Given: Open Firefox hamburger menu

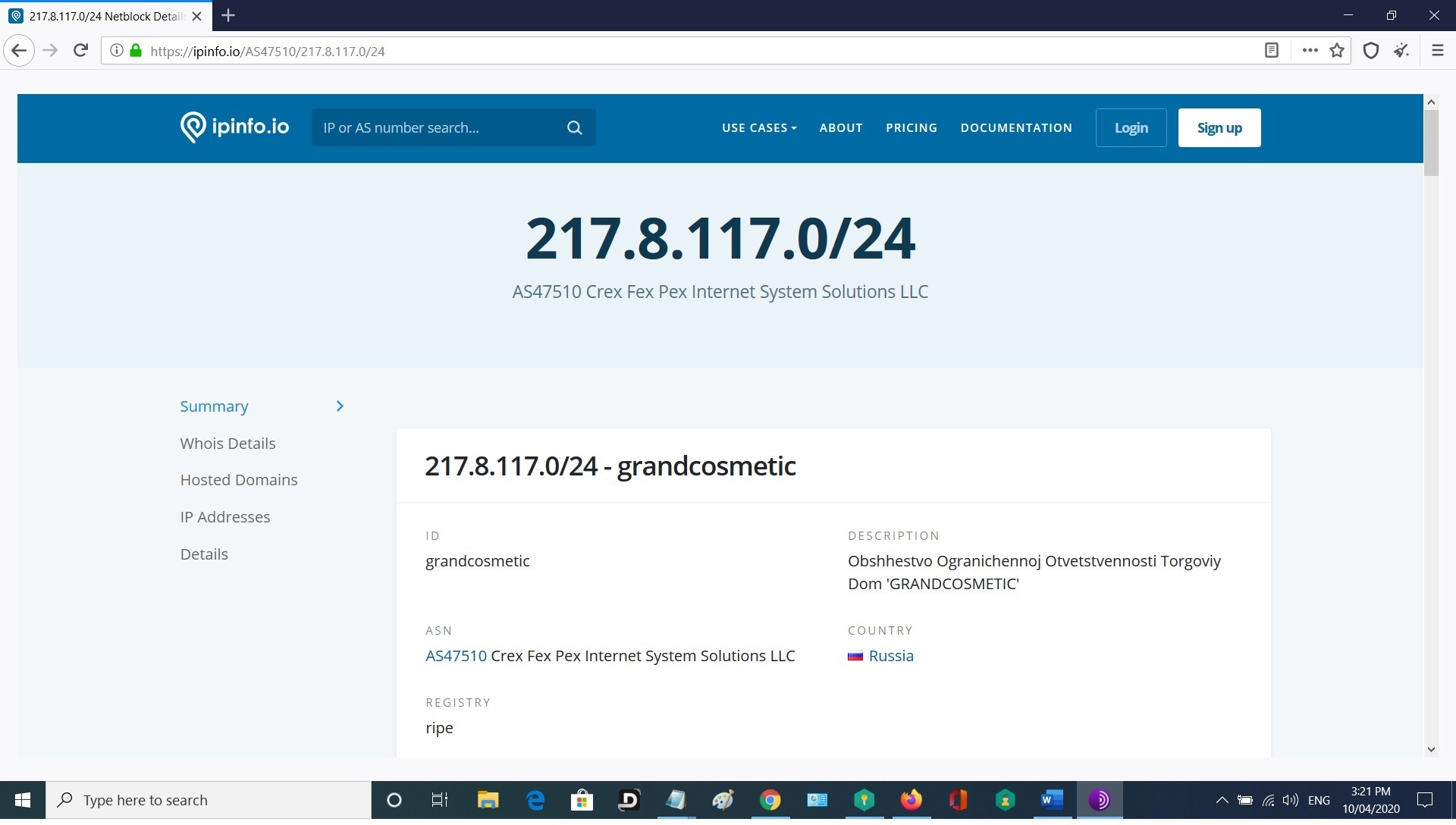Looking at the screenshot, I should pyautogui.click(x=1437, y=51).
